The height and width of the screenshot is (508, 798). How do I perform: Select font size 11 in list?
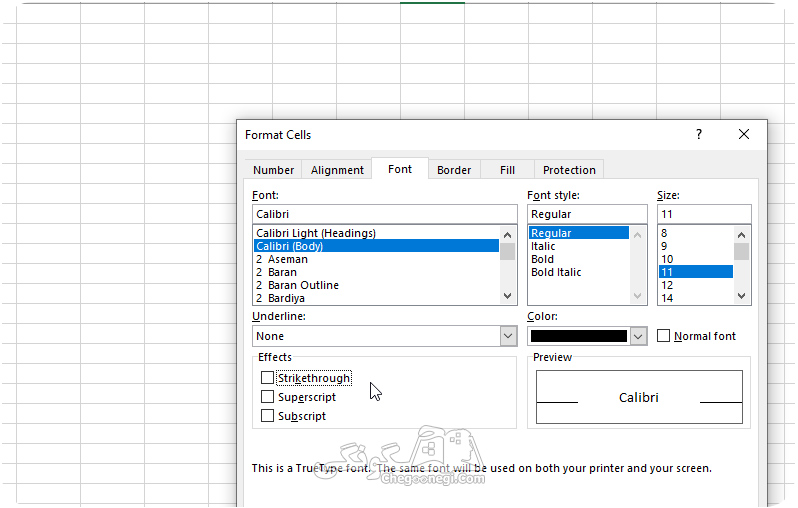(x=696, y=272)
